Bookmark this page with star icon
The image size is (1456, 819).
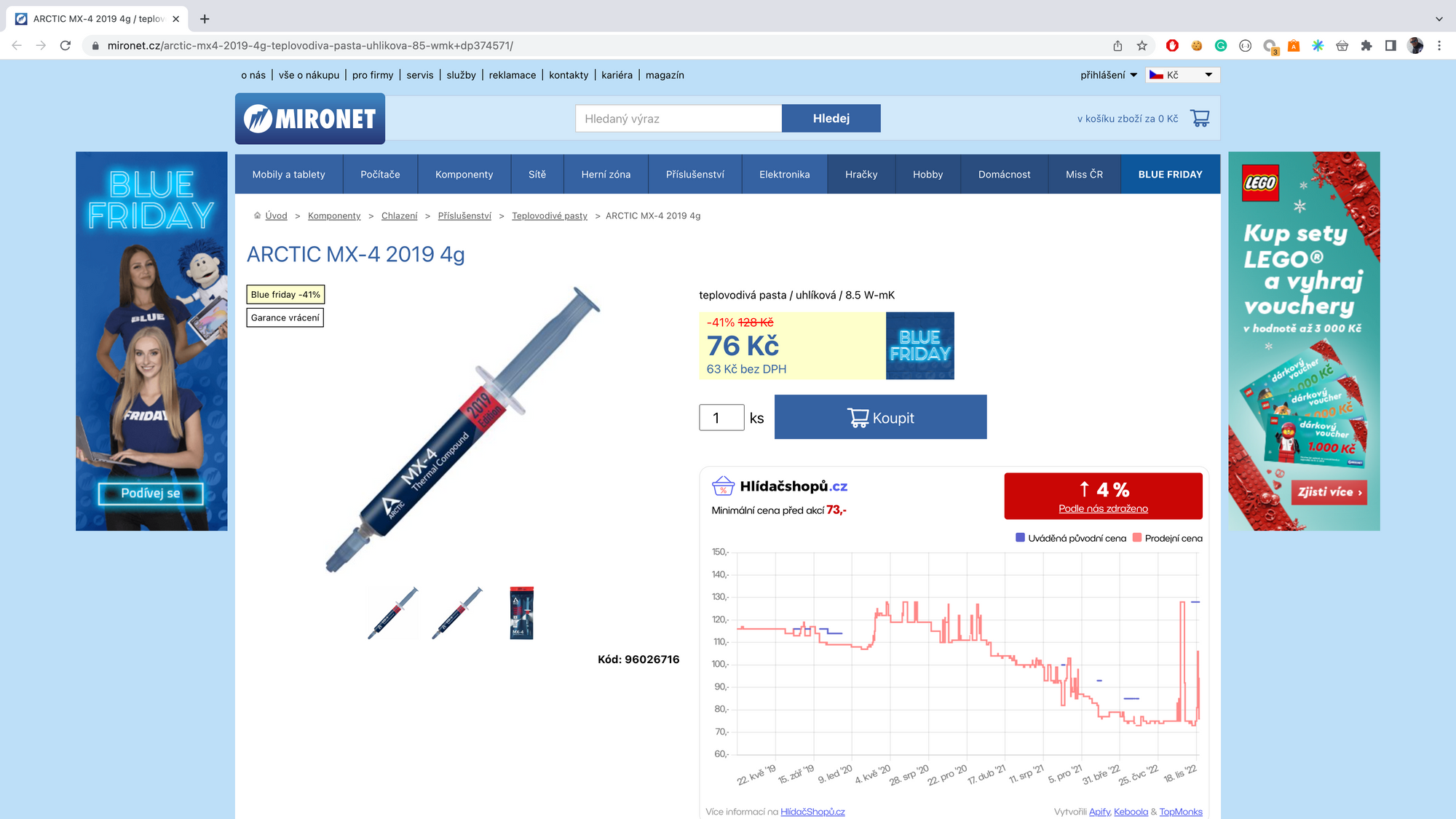pos(1142,46)
